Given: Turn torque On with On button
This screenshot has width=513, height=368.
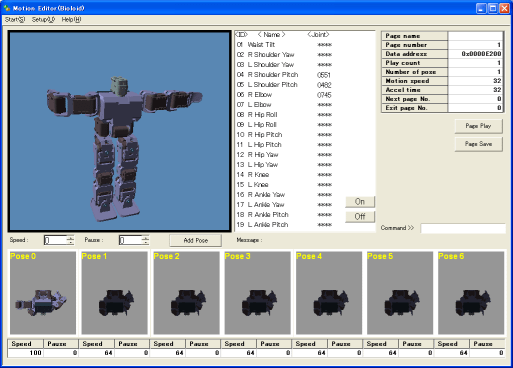Looking at the screenshot, I should tap(360, 202).
